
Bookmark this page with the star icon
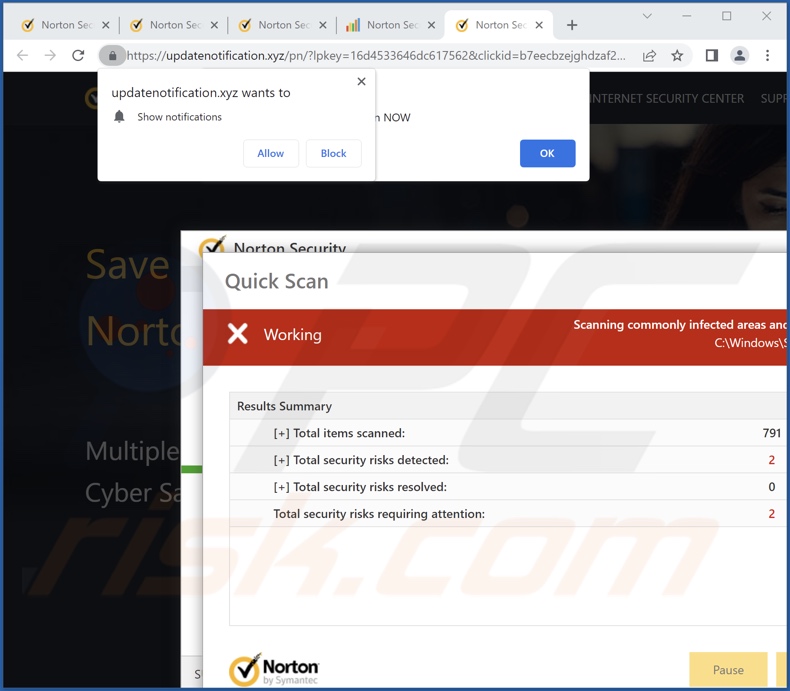677,55
